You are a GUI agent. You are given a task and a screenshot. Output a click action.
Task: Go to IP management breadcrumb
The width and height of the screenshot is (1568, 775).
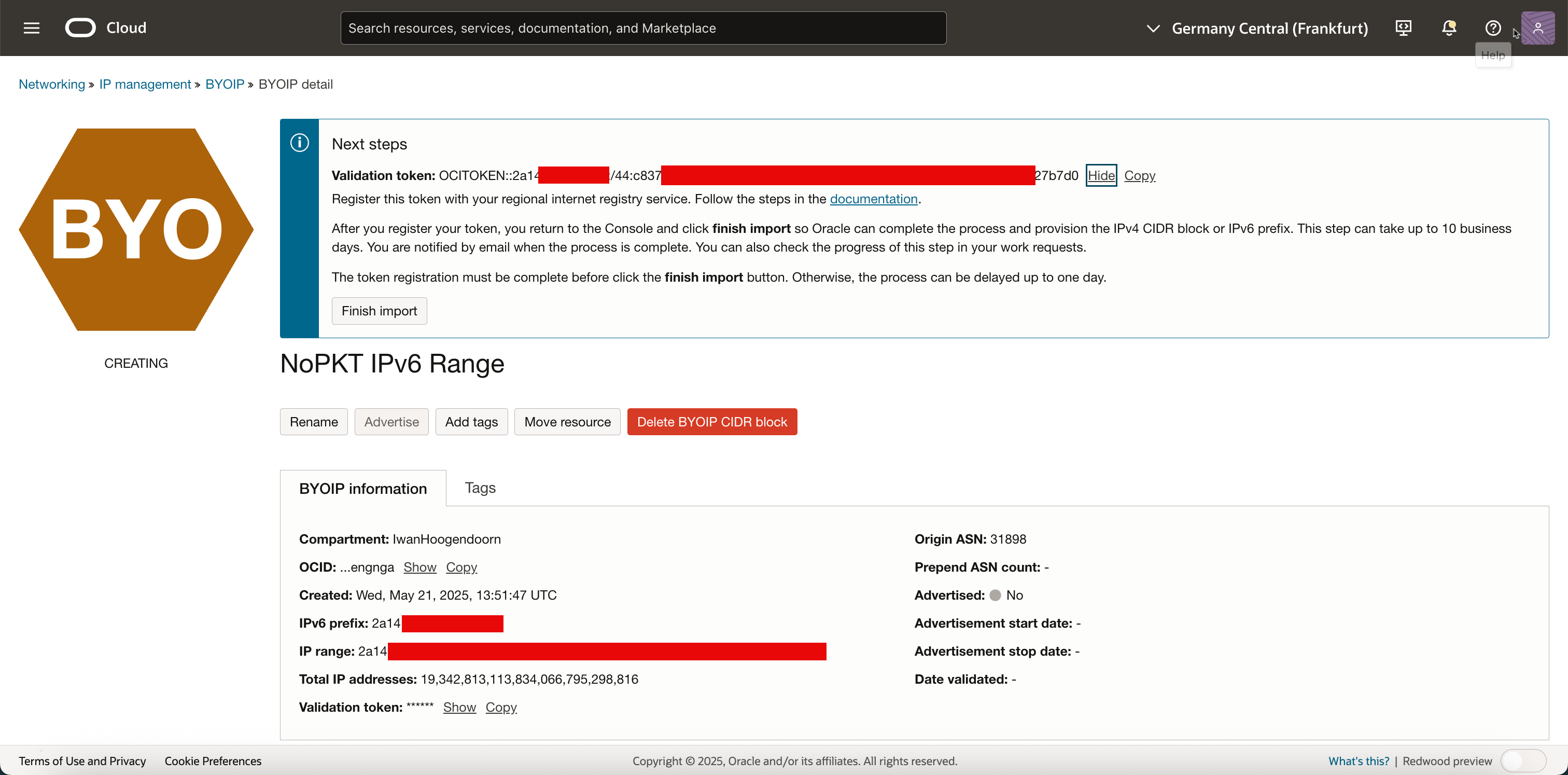click(x=145, y=84)
